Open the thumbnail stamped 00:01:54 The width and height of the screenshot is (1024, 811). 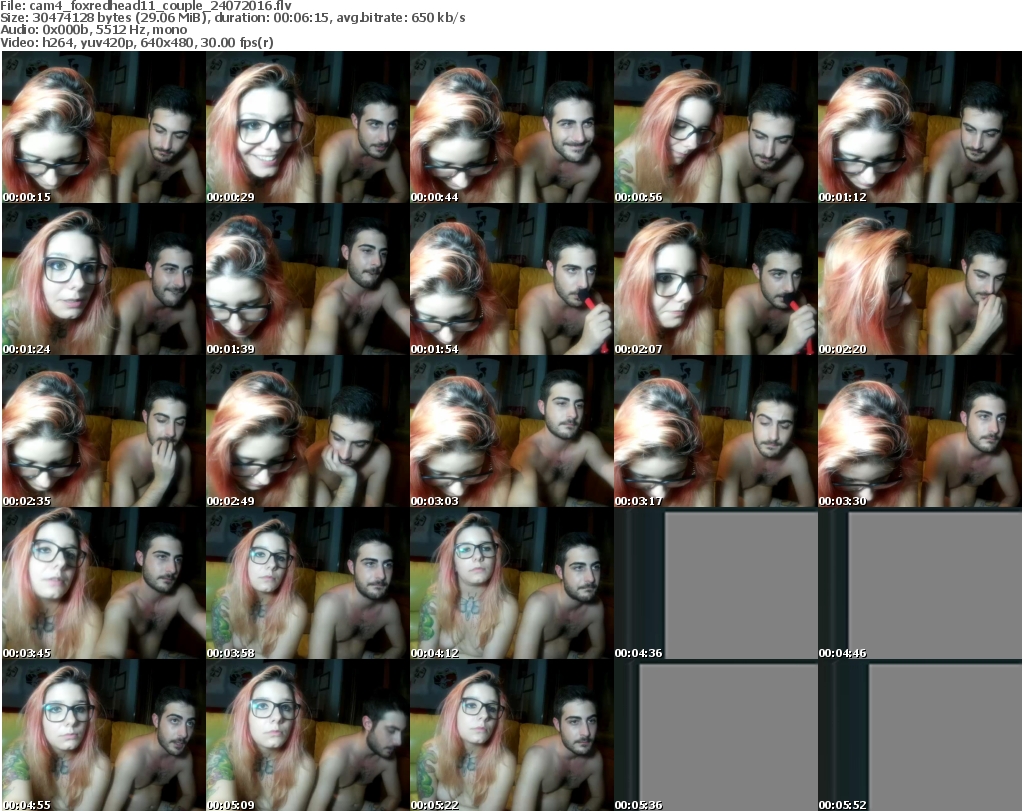(511, 279)
